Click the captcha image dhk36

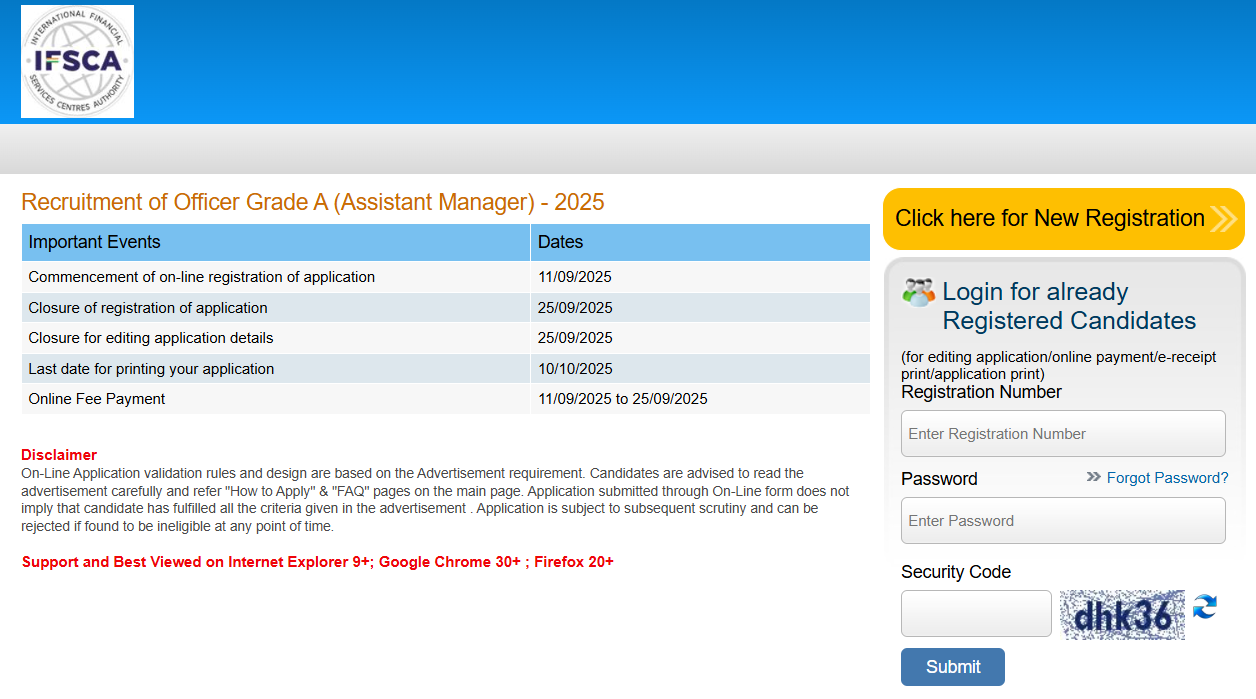[x=1122, y=615]
